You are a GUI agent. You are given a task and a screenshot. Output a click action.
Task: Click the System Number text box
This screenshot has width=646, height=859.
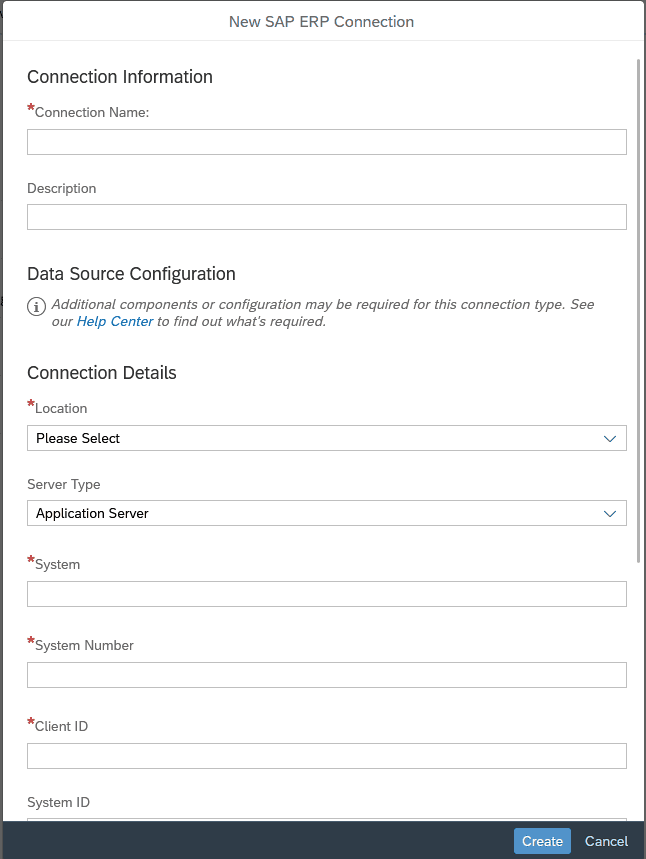tap(326, 675)
